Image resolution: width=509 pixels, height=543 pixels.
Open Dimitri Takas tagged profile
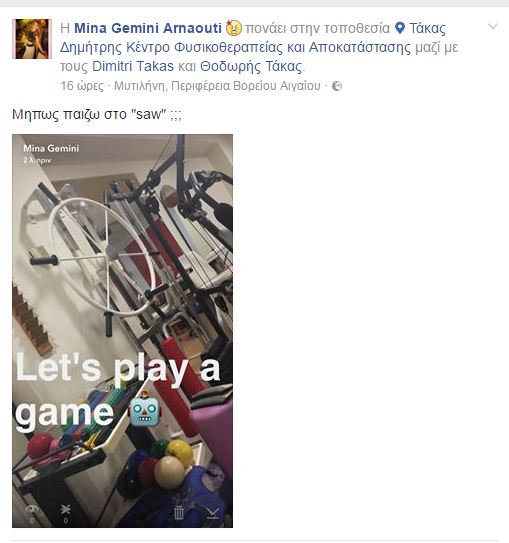click(x=133, y=66)
